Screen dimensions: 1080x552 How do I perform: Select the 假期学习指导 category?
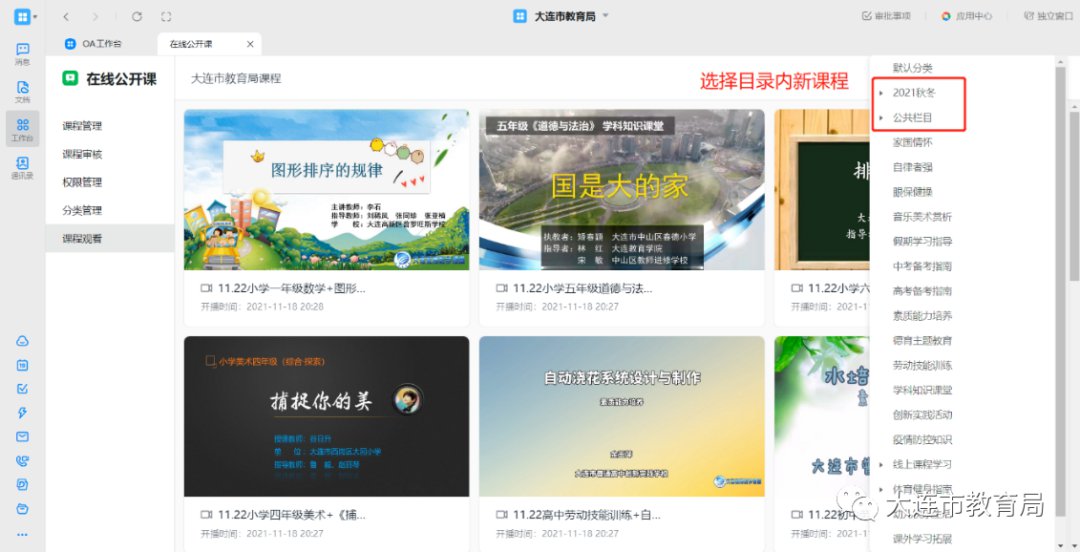pos(922,241)
